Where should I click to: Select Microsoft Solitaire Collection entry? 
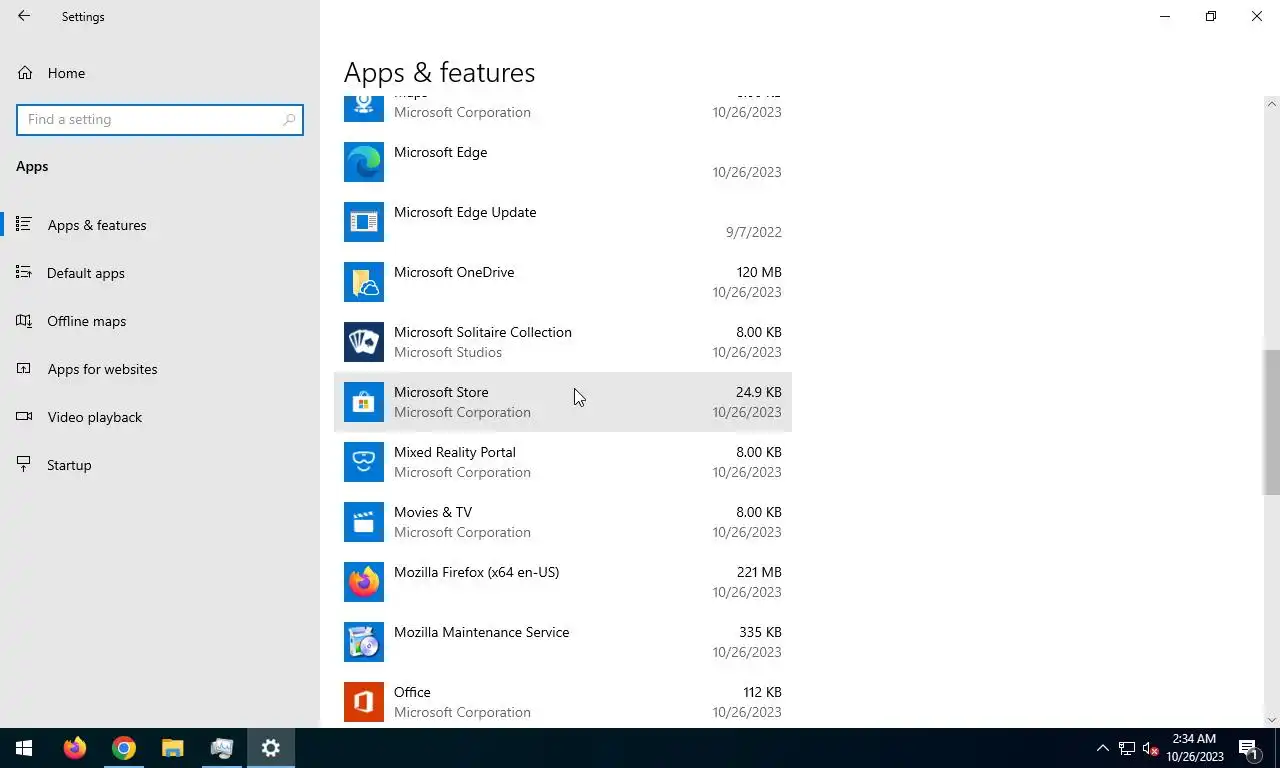pyautogui.click(x=563, y=342)
